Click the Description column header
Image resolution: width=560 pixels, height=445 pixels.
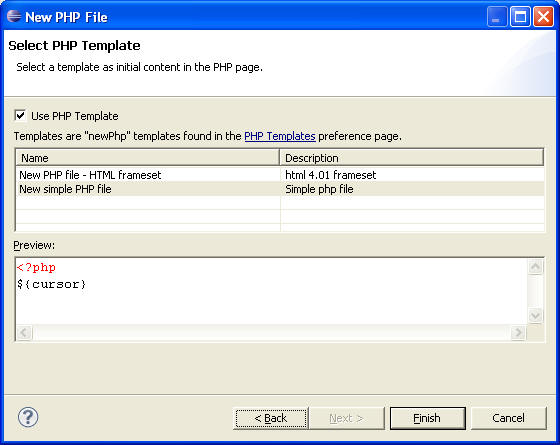click(412, 158)
